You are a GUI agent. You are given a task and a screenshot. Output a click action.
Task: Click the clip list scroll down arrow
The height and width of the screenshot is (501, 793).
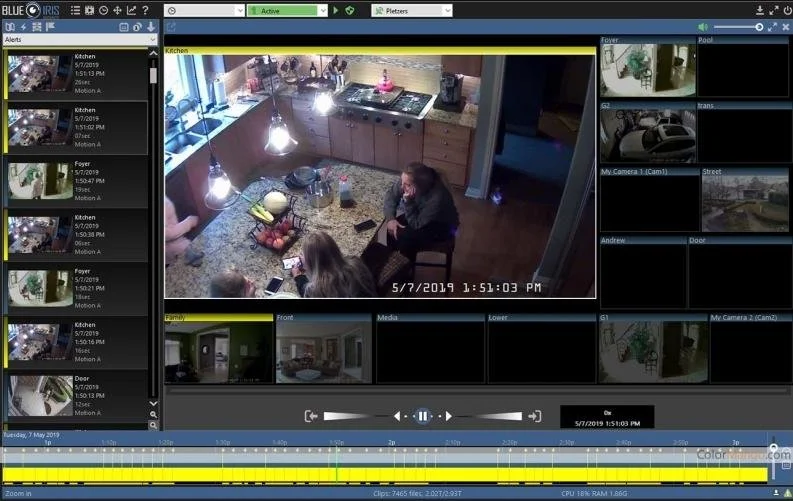[x=153, y=403]
